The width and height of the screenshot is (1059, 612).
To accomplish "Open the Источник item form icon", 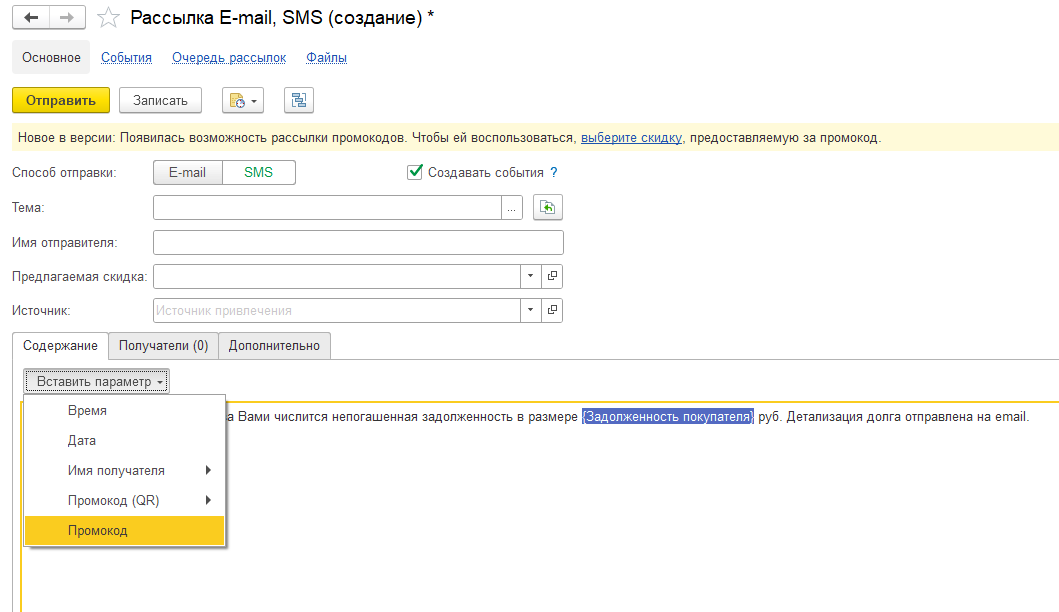I will [x=552, y=310].
